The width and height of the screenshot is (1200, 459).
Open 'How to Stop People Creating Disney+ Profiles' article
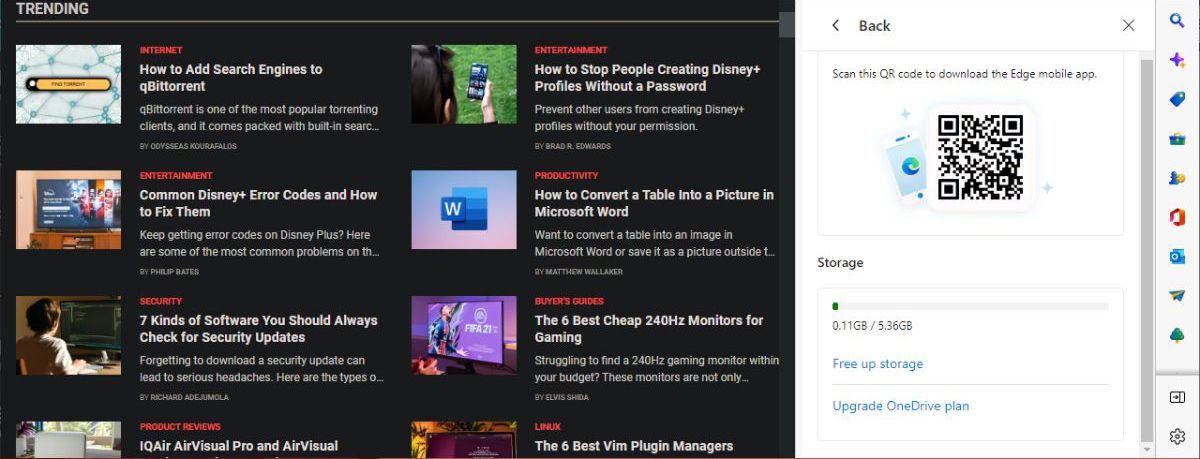point(648,78)
